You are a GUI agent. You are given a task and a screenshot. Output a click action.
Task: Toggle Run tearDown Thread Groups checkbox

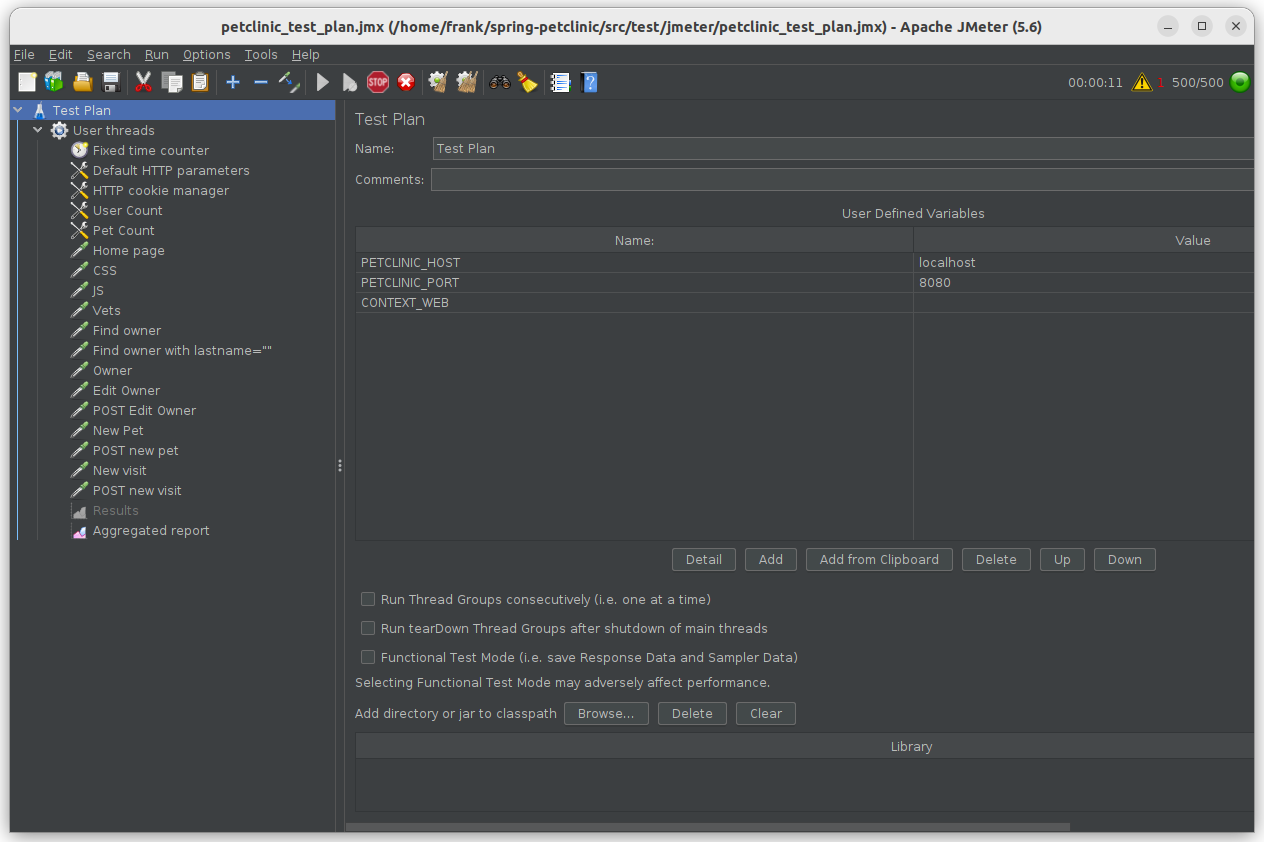(x=368, y=629)
